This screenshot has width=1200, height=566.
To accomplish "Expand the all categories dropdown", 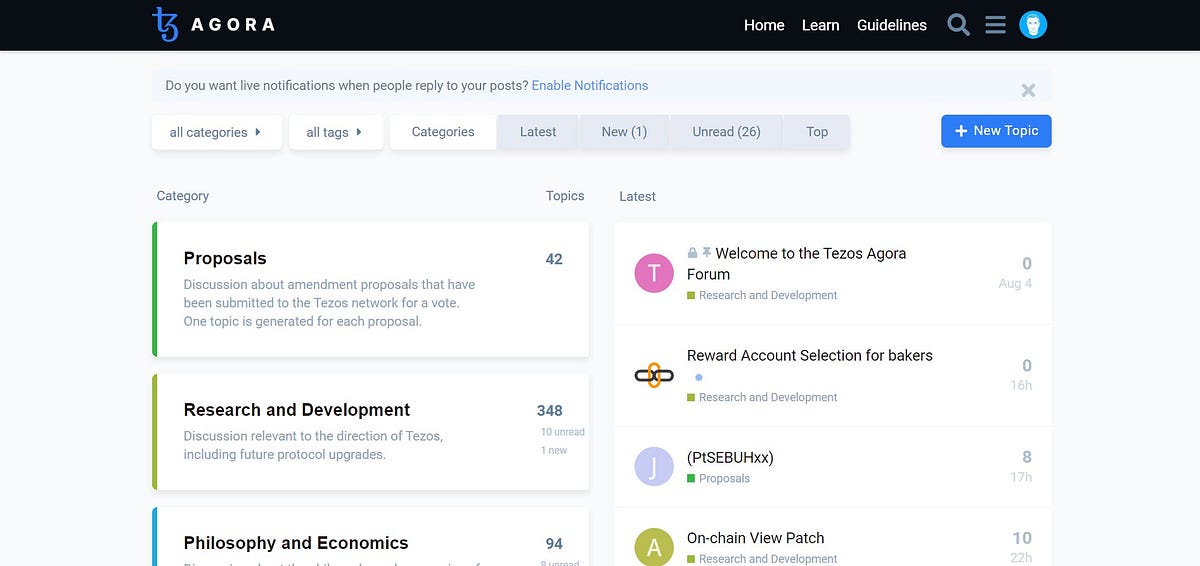I will pyautogui.click(x=216, y=132).
